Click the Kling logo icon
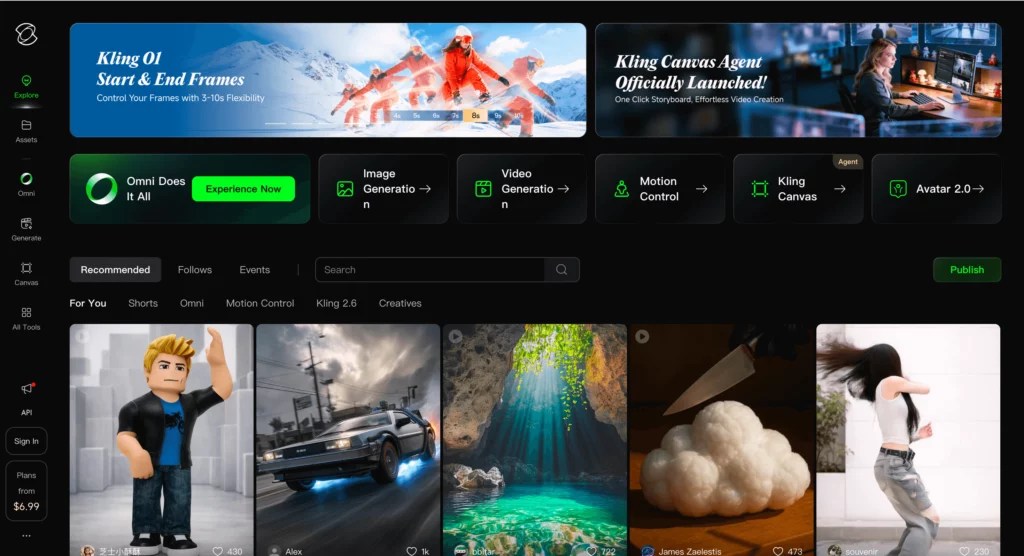 (x=26, y=35)
